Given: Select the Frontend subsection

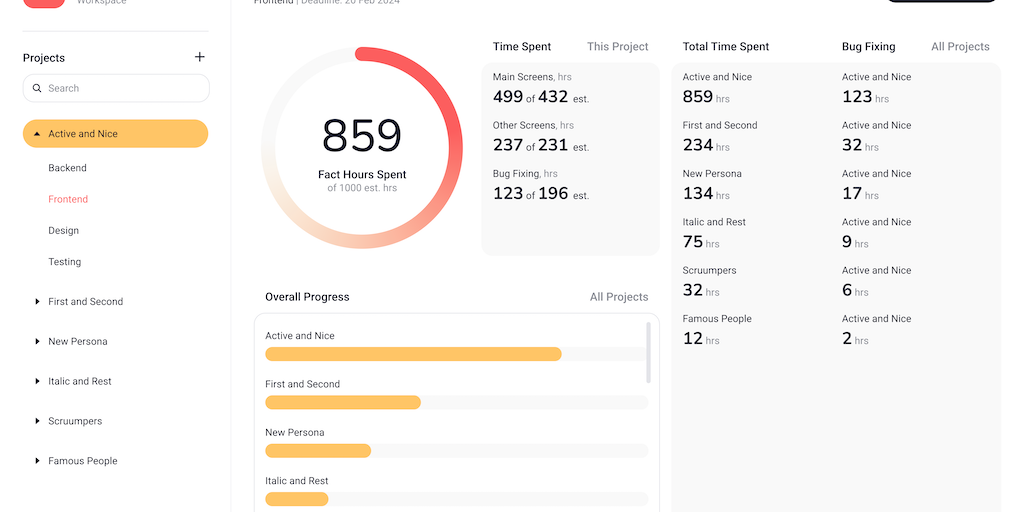Looking at the screenshot, I should (x=68, y=199).
